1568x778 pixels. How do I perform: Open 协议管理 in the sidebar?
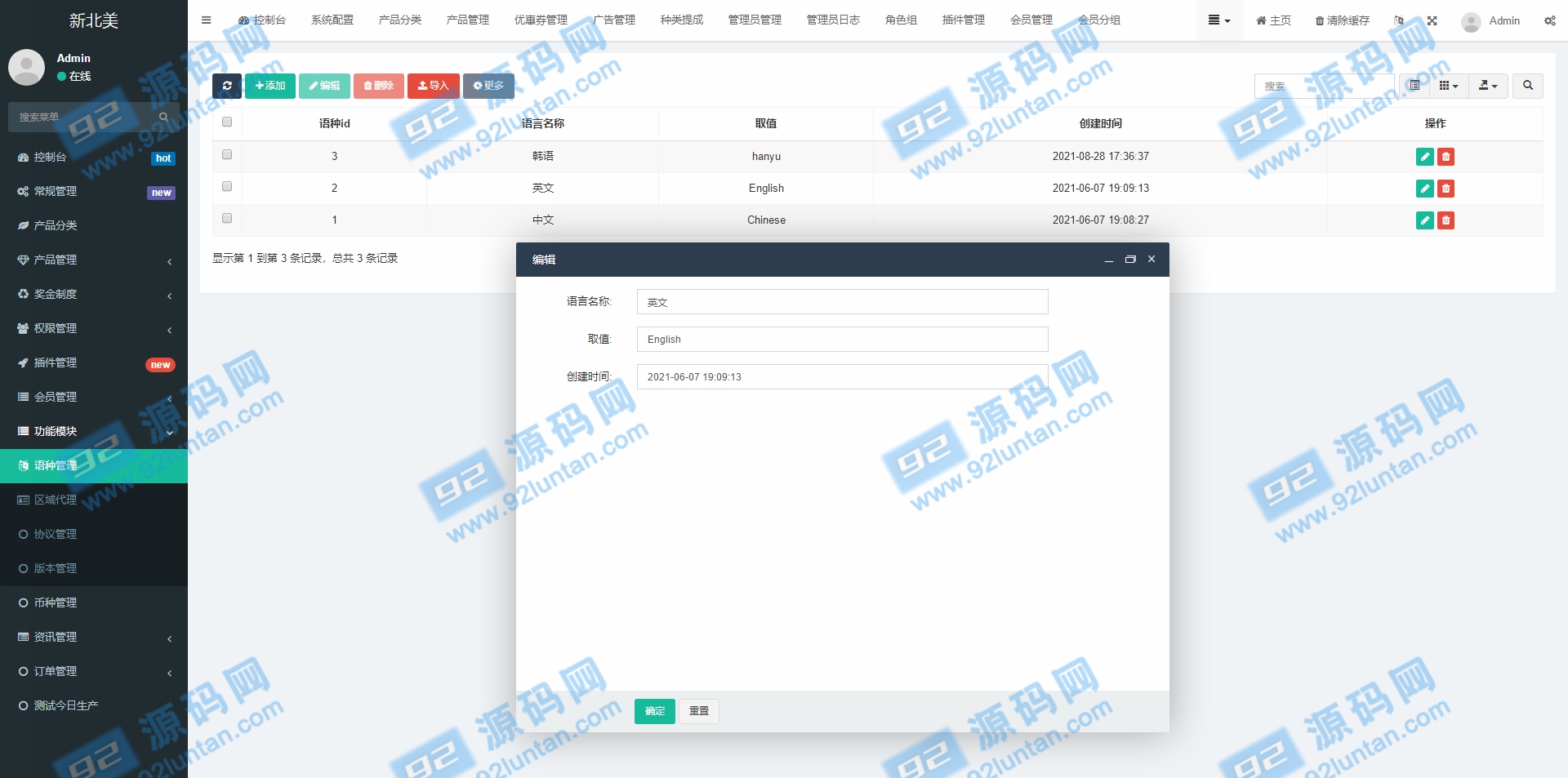[94, 534]
